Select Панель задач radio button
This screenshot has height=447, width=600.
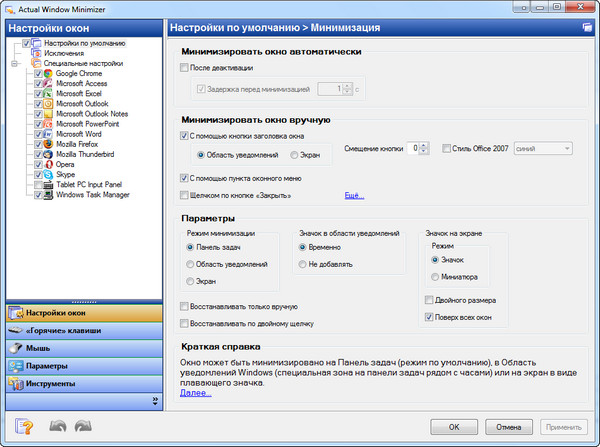pos(190,247)
